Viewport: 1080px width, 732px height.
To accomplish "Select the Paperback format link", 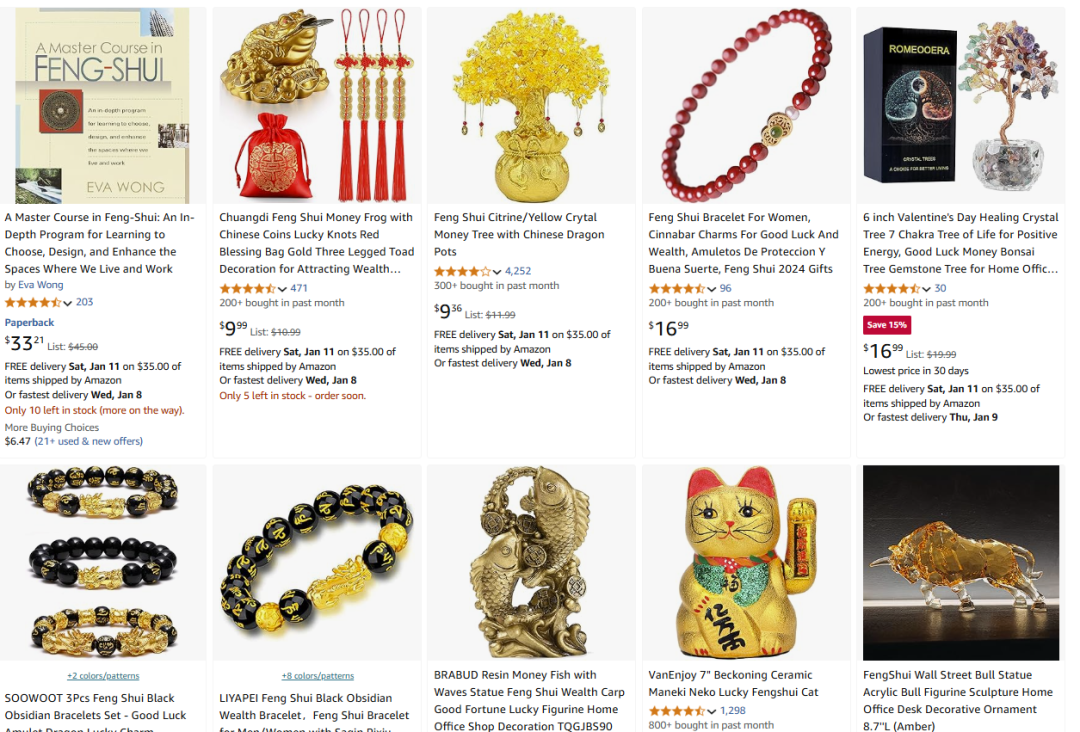I will tap(29, 322).
